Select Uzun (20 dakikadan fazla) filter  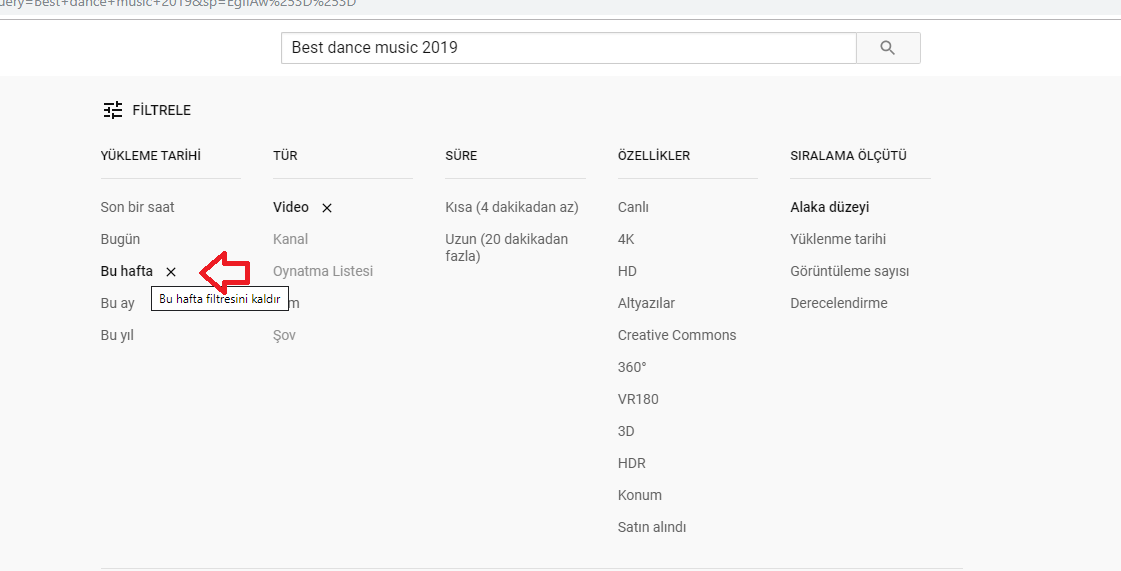click(506, 247)
